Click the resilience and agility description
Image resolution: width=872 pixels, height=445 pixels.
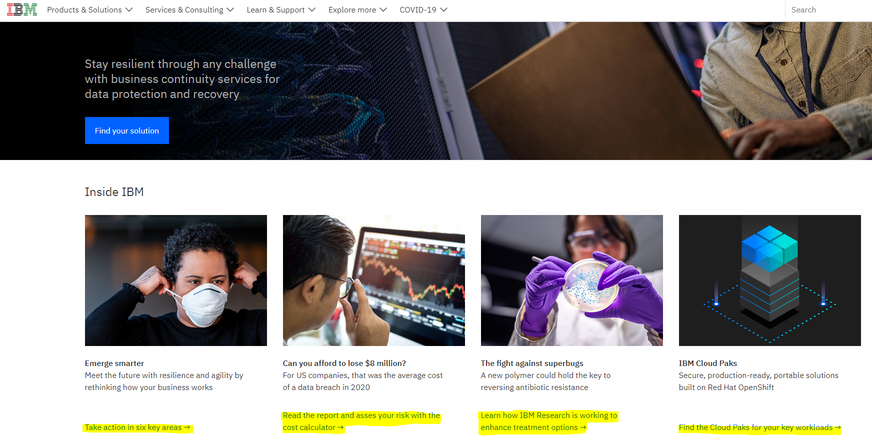[164, 381]
